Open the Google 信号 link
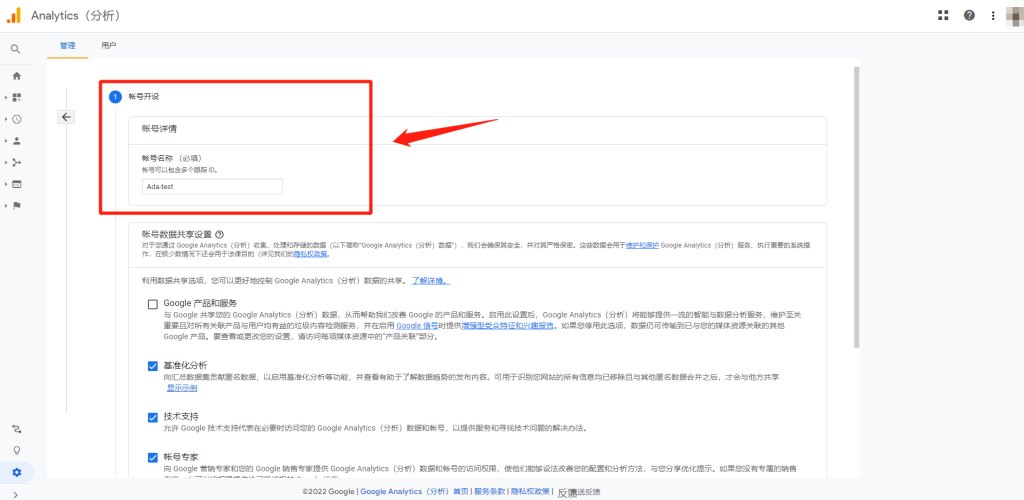Screen dimensions: 1024x500 click(x=417, y=325)
